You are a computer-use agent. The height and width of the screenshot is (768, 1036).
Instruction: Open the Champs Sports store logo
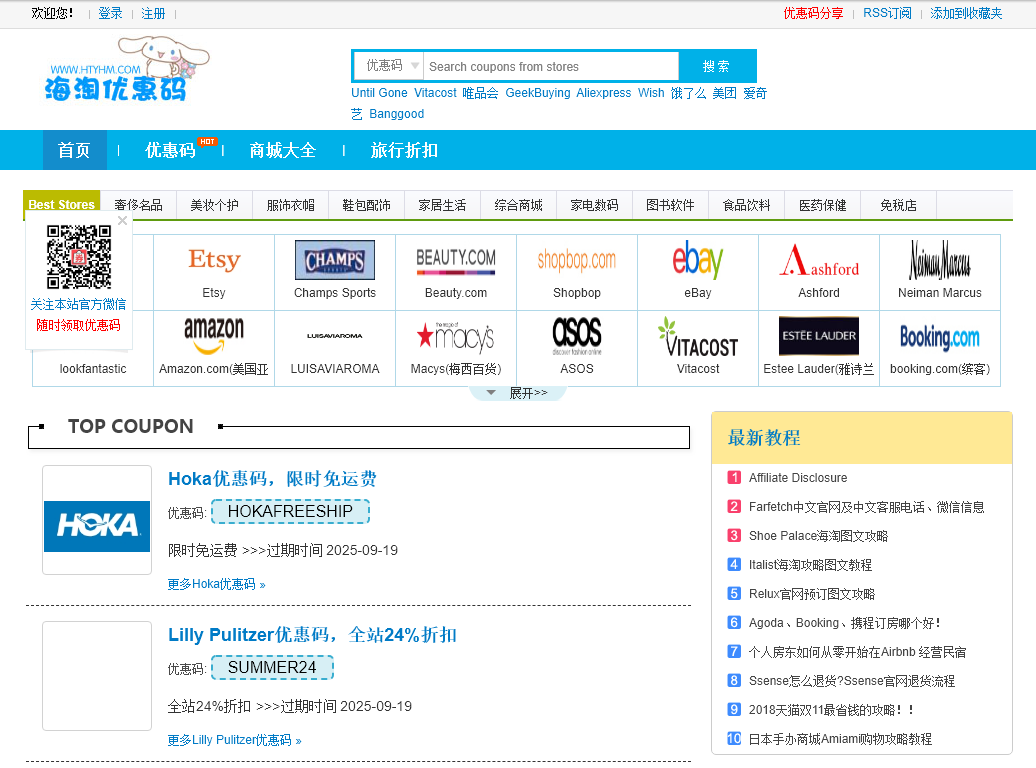pos(335,260)
